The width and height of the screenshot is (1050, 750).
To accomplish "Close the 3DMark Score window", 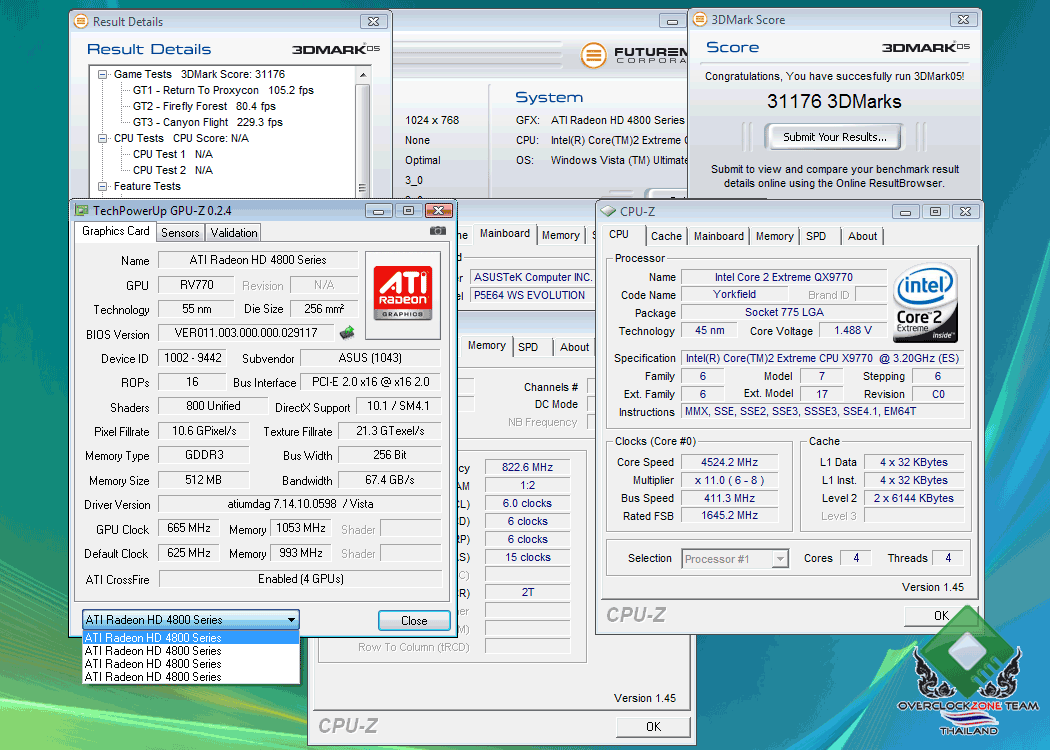I will [964, 19].
